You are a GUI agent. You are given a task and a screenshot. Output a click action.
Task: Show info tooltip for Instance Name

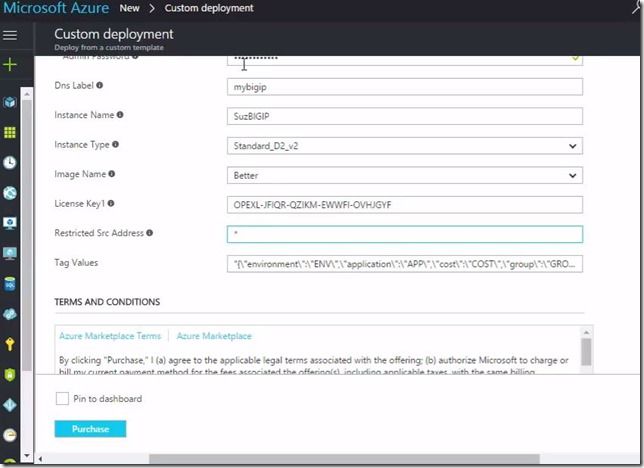coord(120,115)
